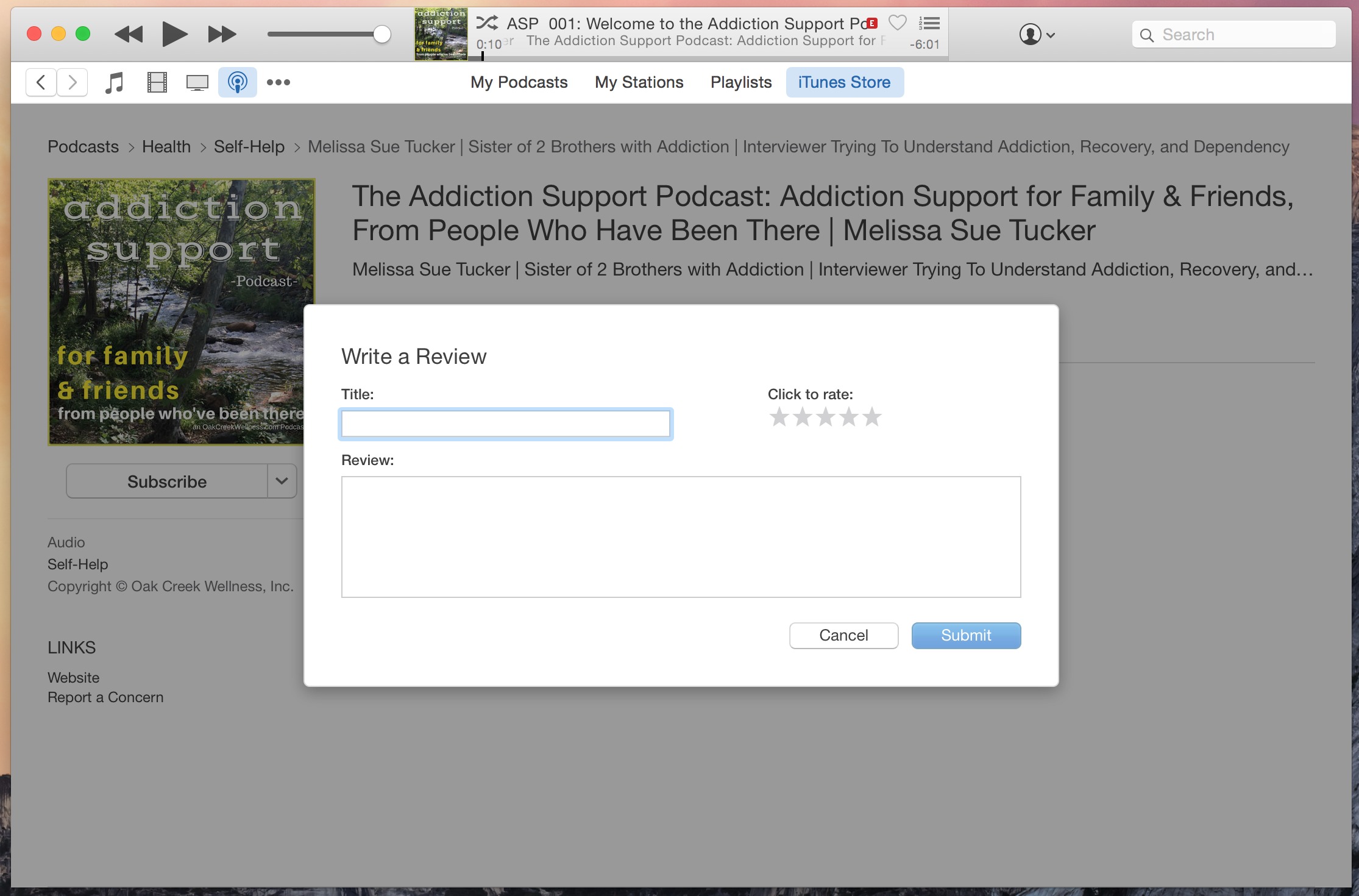Image resolution: width=1359 pixels, height=896 pixels.
Task: Click the Search magnifier icon
Action: pyautogui.click(x=1147, y=35)
